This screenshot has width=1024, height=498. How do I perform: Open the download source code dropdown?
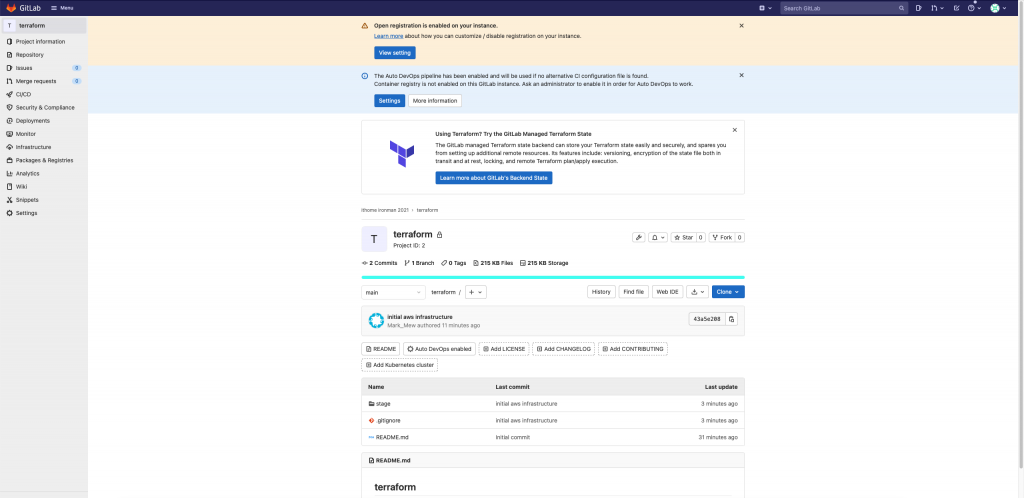coord(697,292)
